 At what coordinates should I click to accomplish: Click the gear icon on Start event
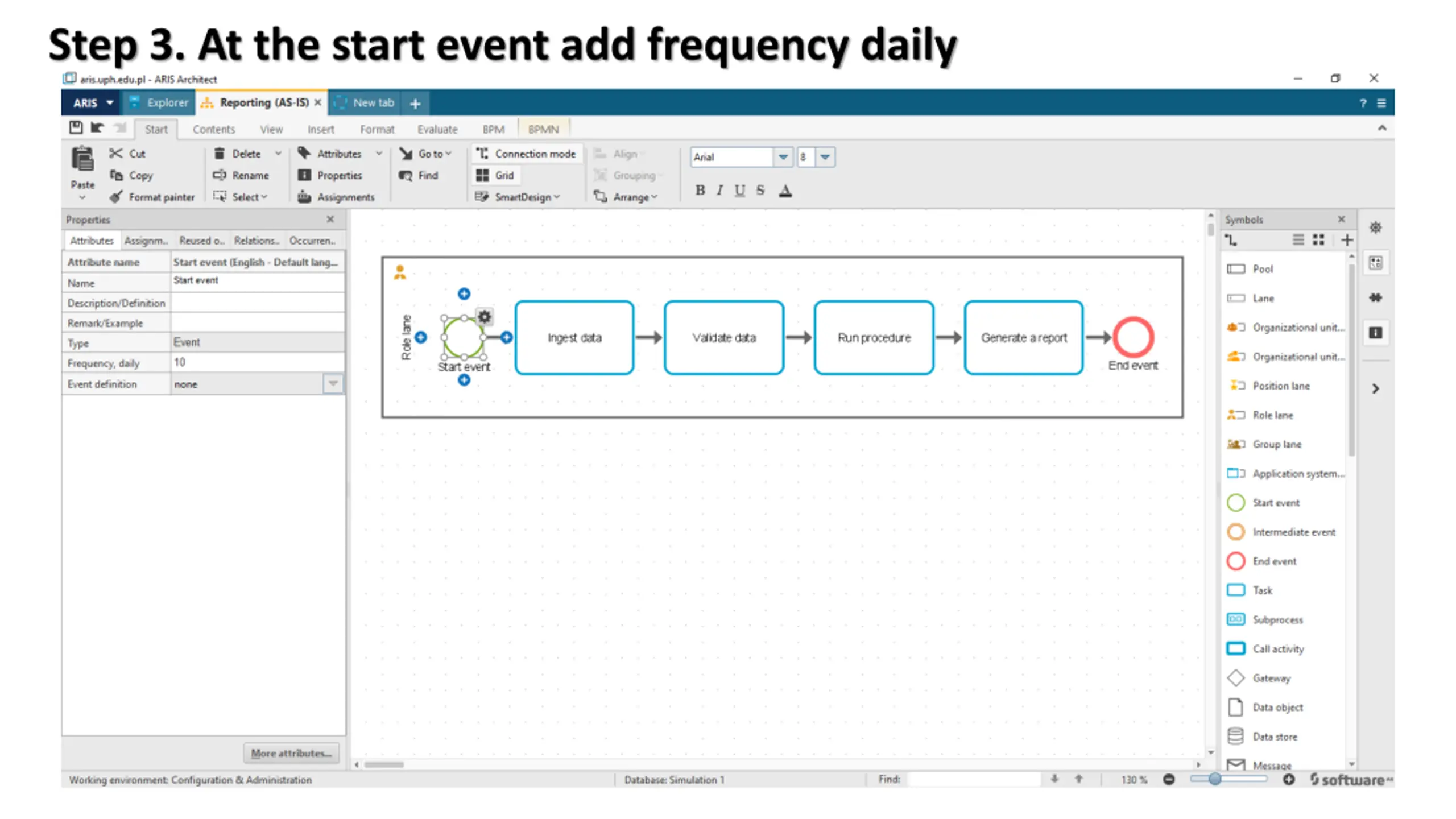[x=485, y=317]
